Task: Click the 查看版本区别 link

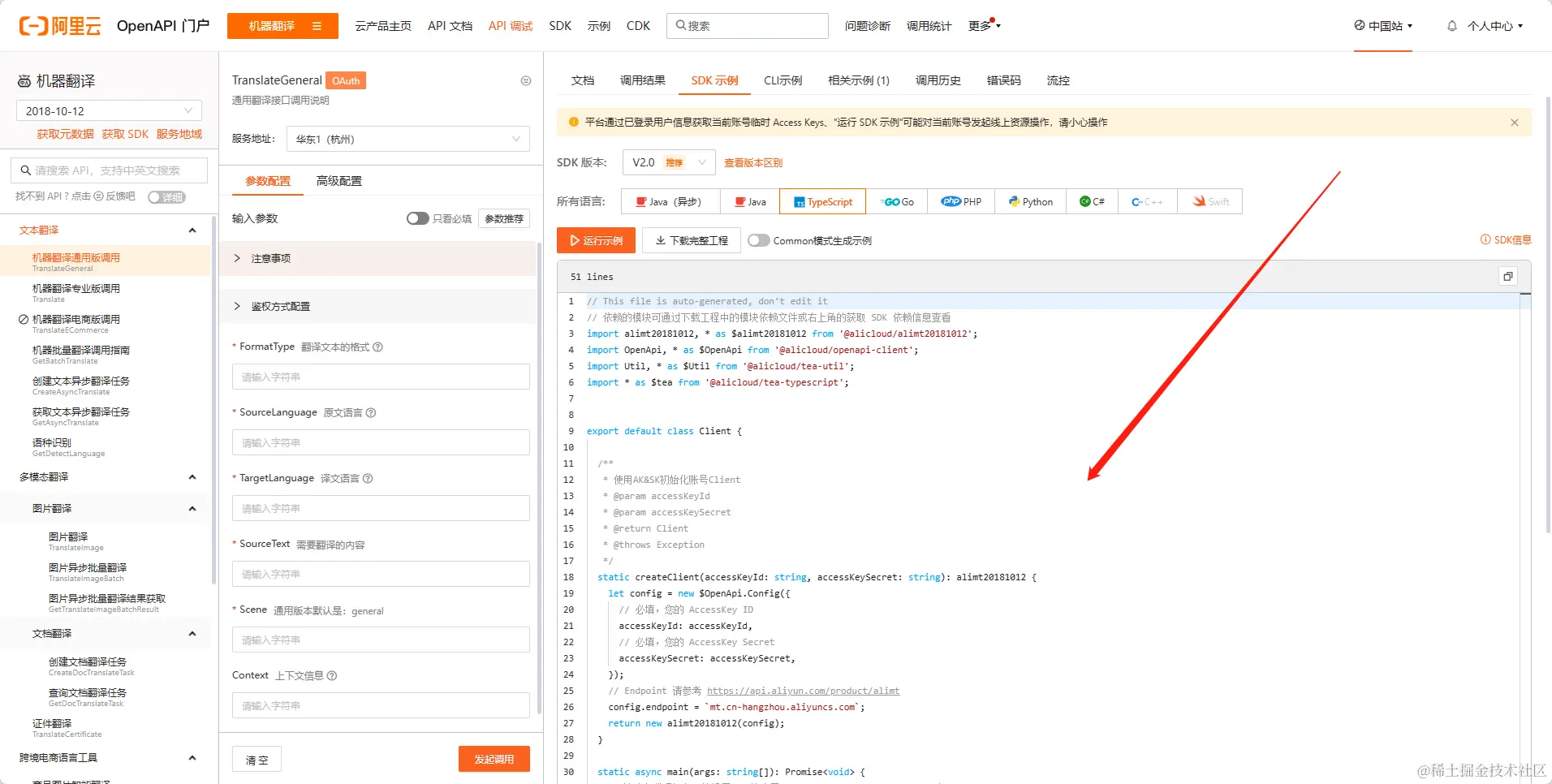Action: click(753, 163)
